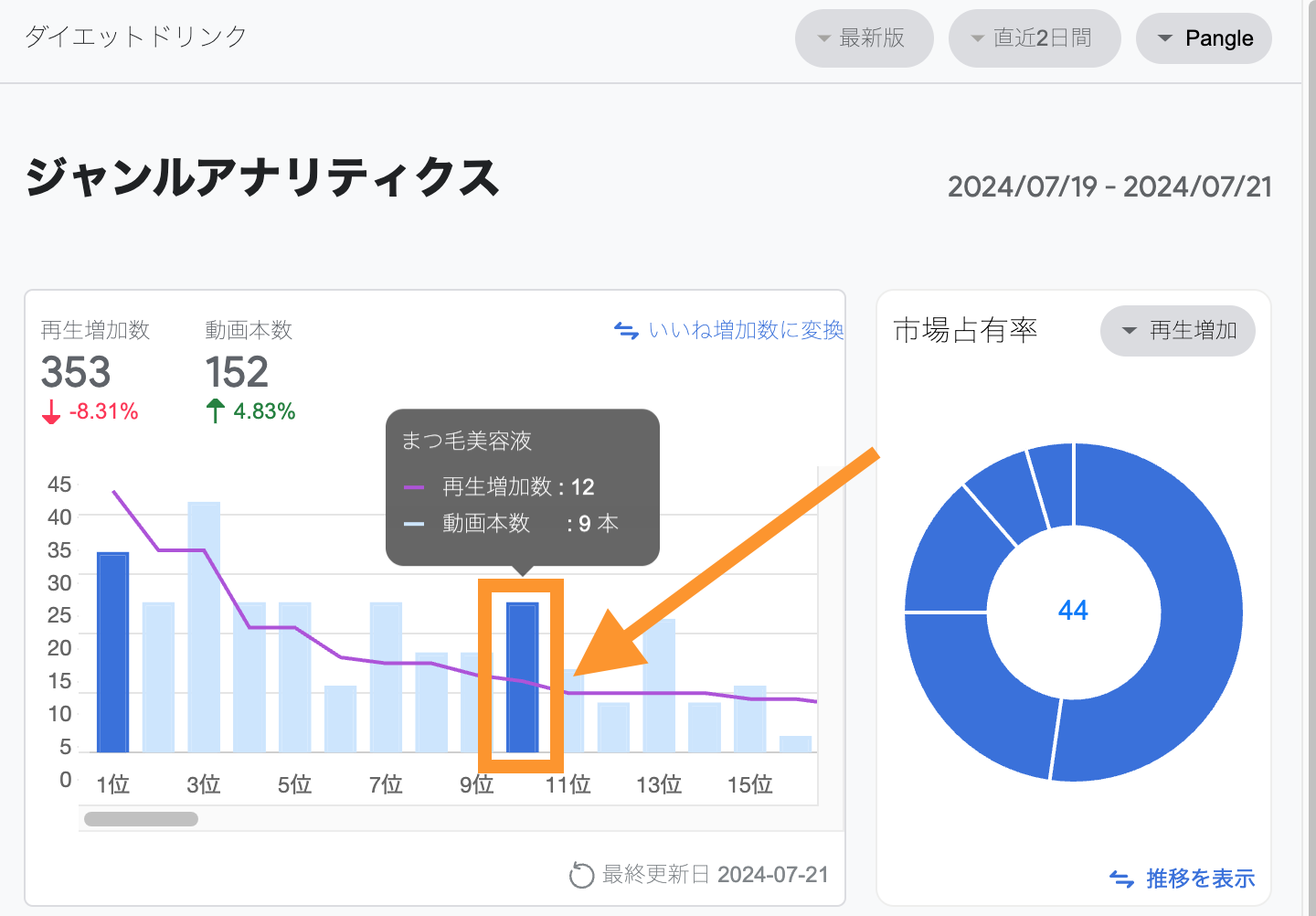Select the highlighted dark blue 10位 bar

click(522, 676)
